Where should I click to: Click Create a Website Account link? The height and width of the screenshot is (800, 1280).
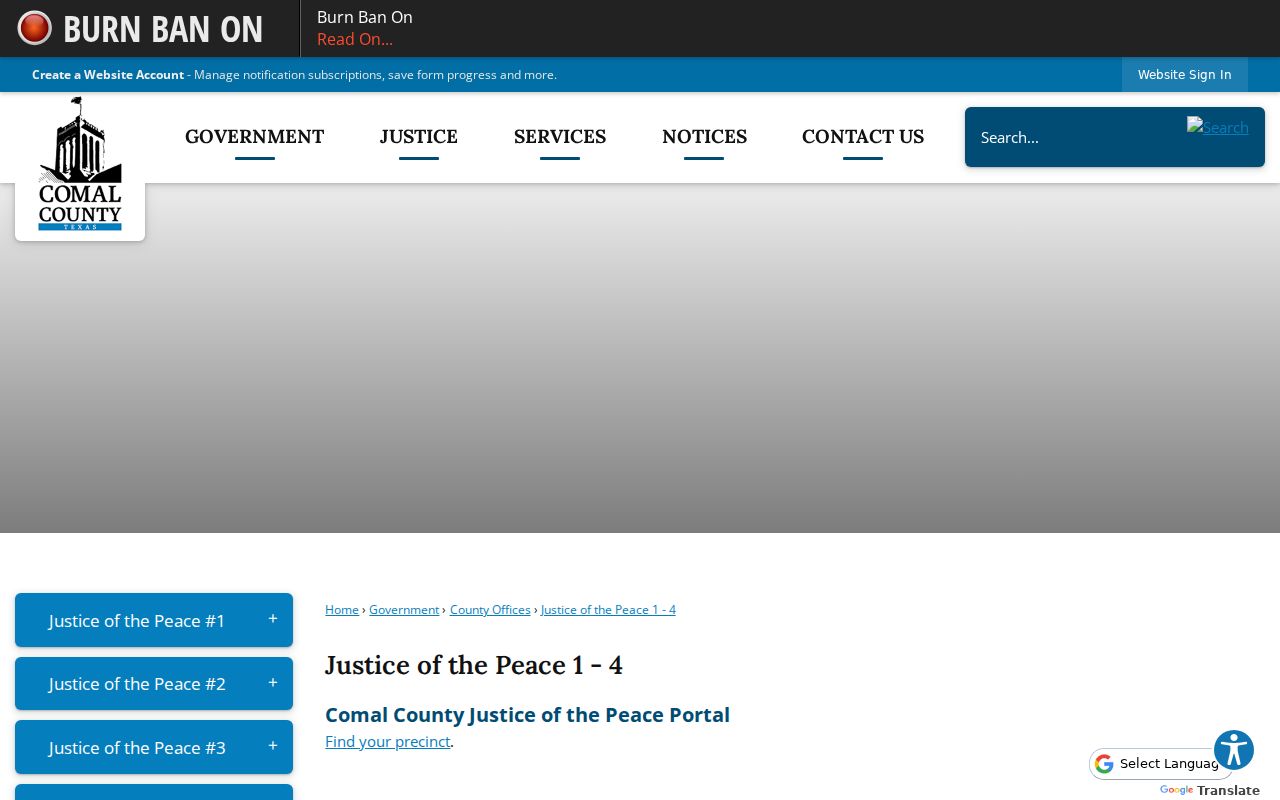click(108, 75)
